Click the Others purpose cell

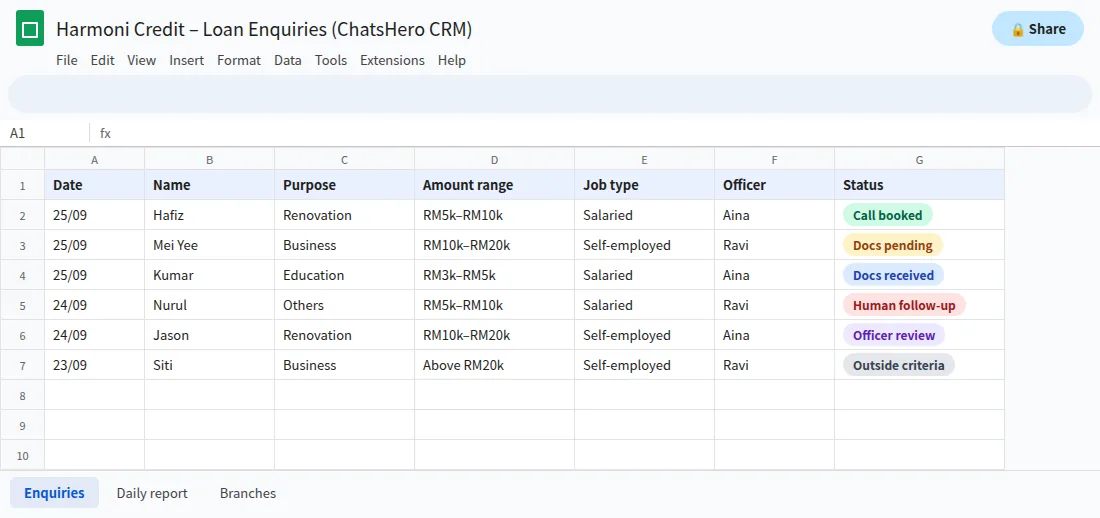pos(344,305)
